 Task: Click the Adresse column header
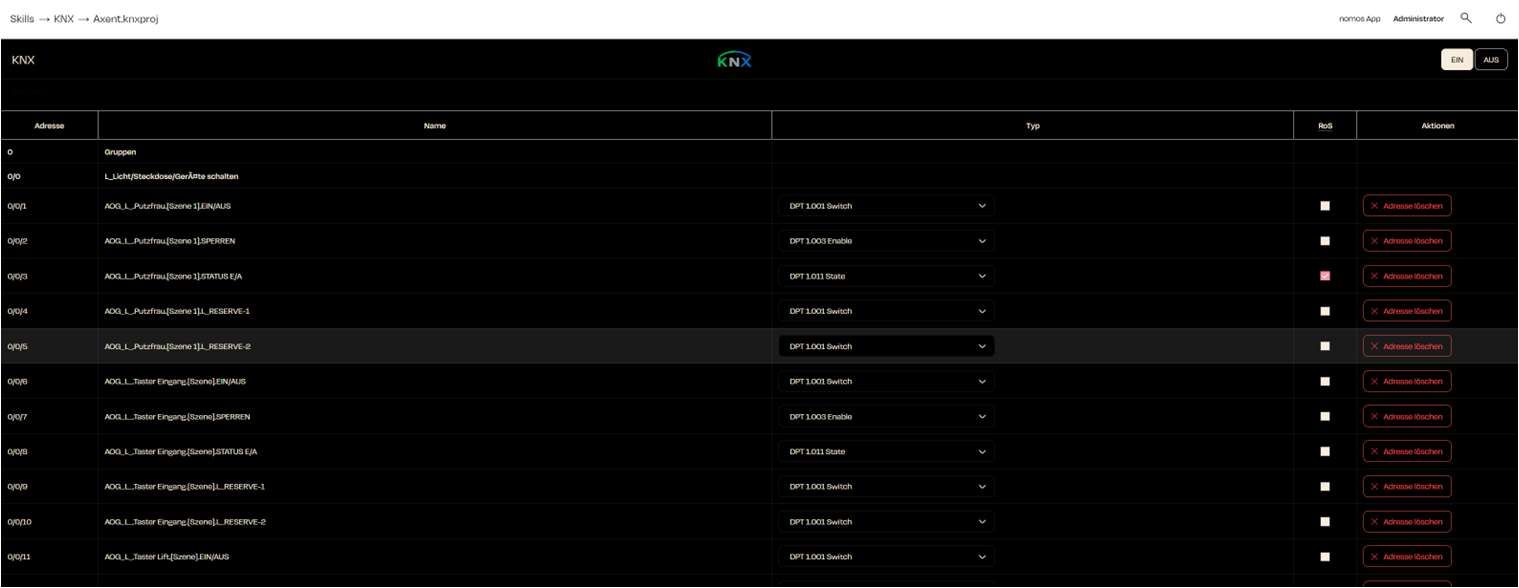click(49, 126)
